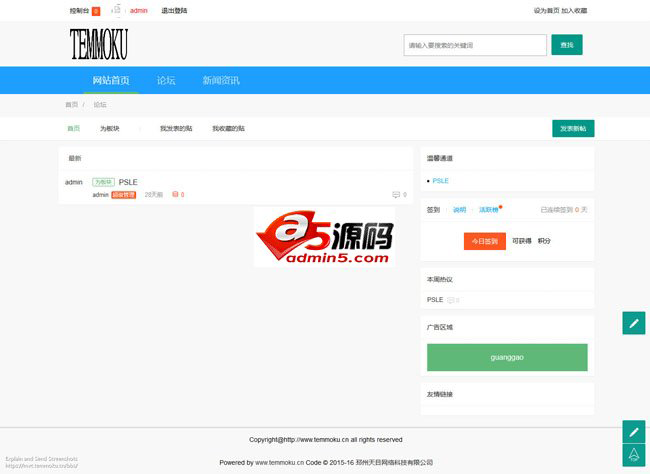The image size is (650, 474).
Task: Open the PSLE entry under 本周热议
Action: (435, 299)
